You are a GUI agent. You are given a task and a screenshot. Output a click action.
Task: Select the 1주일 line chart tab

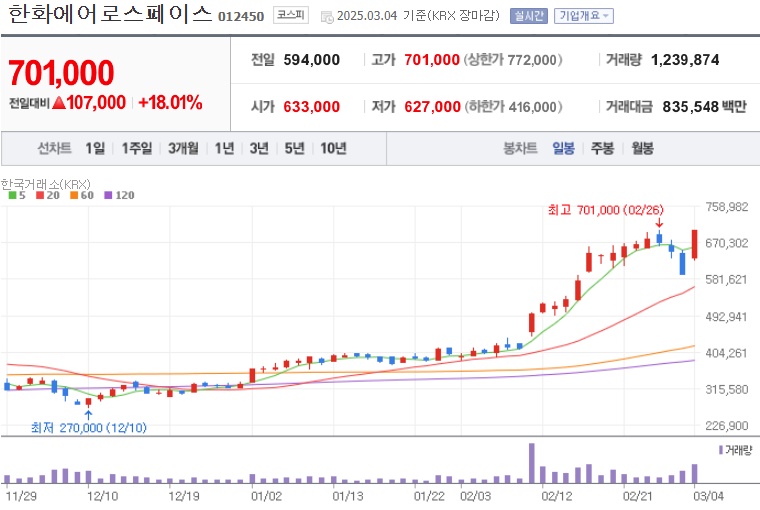(x=137, y=148)
